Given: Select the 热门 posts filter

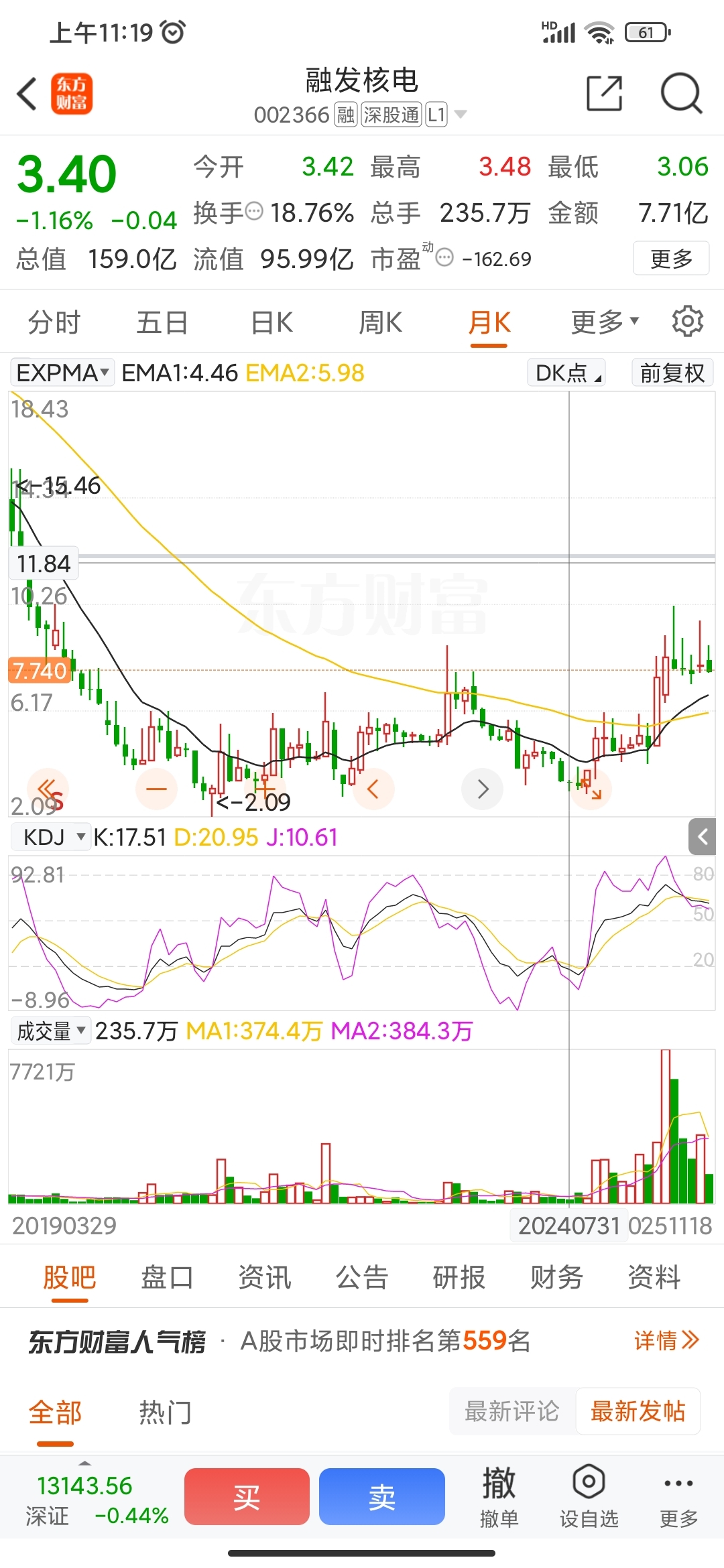Looking at the screenshot, I should (x=165, y=1413).
